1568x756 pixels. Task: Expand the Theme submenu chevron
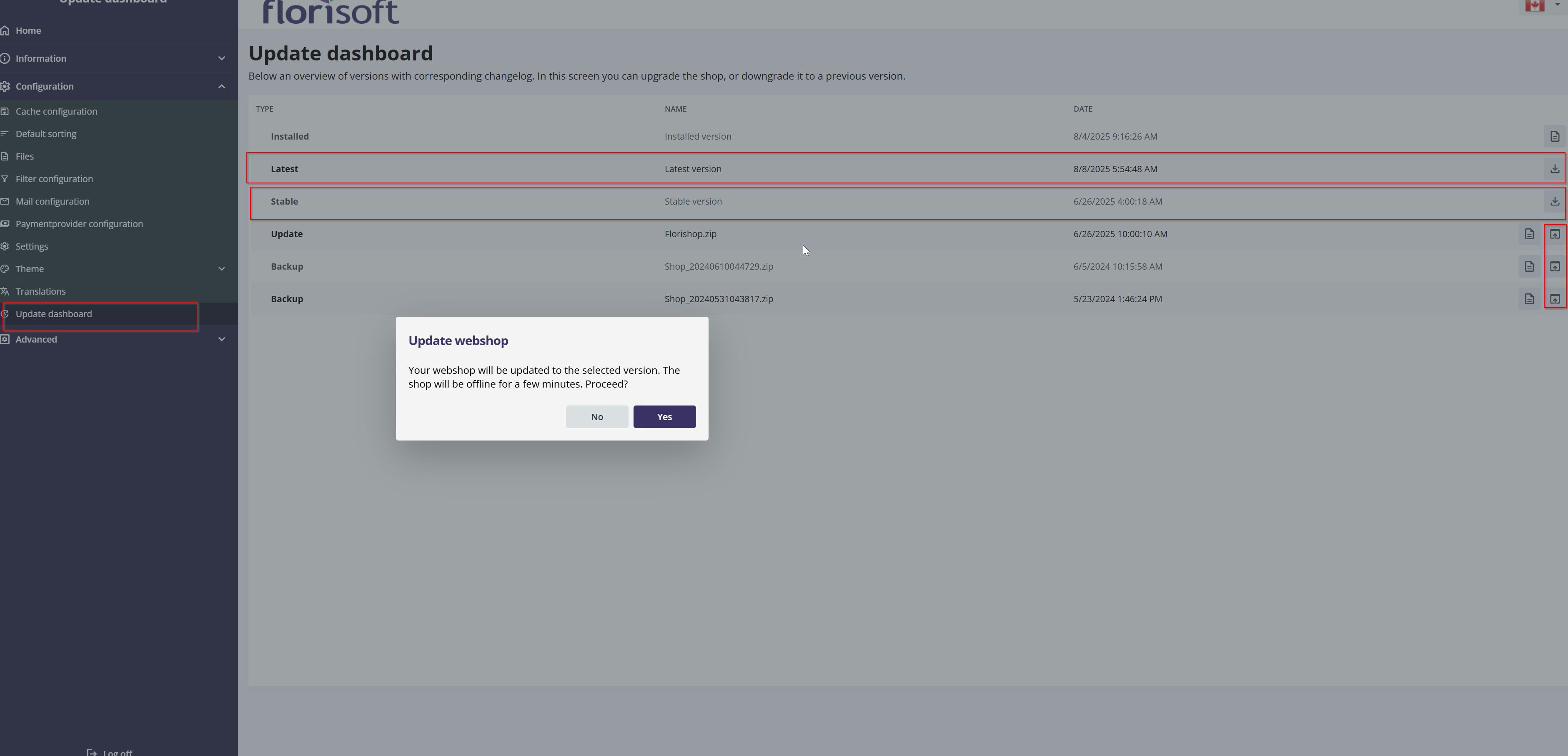[222, 269]
